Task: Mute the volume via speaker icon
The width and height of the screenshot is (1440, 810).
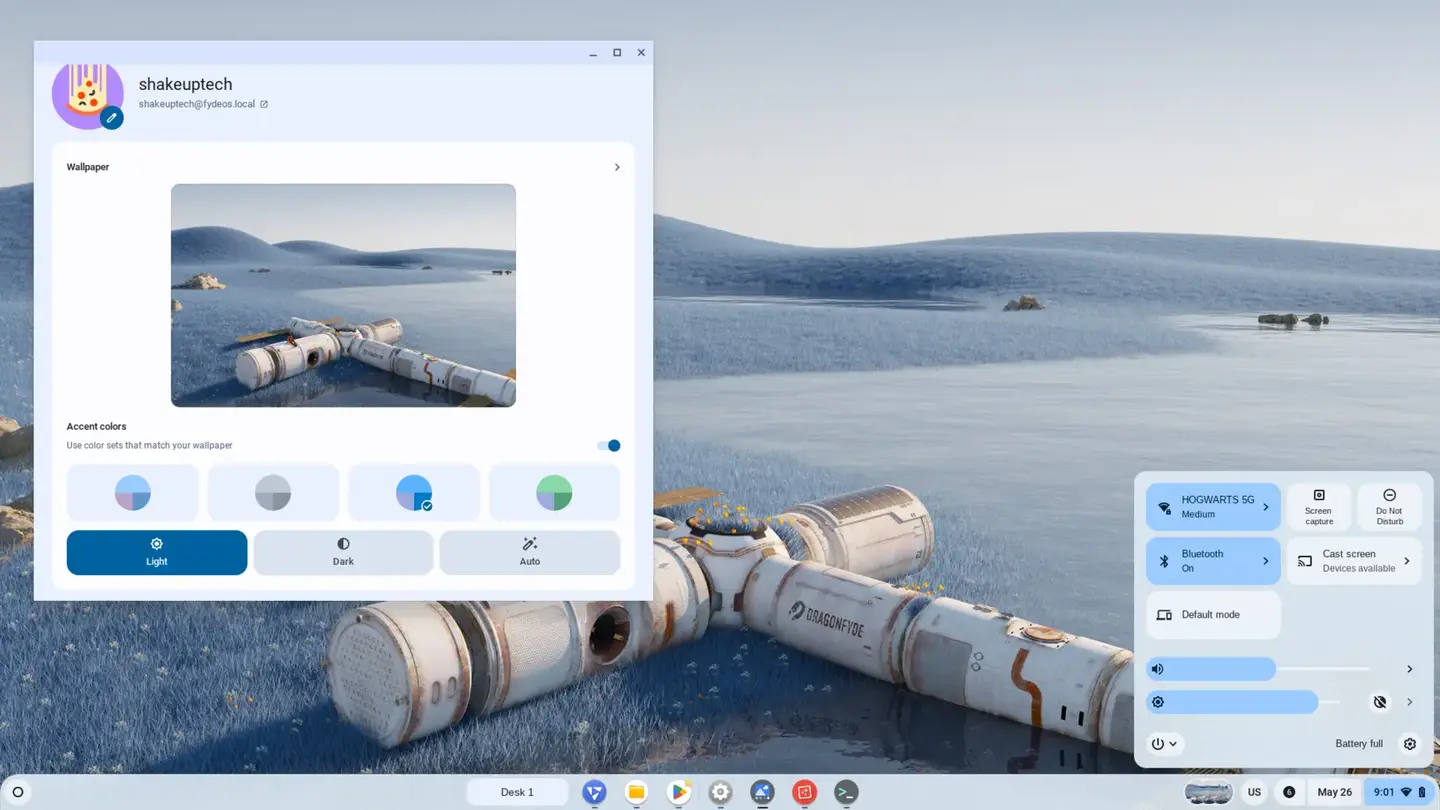Action: (x=1157, y=668)
